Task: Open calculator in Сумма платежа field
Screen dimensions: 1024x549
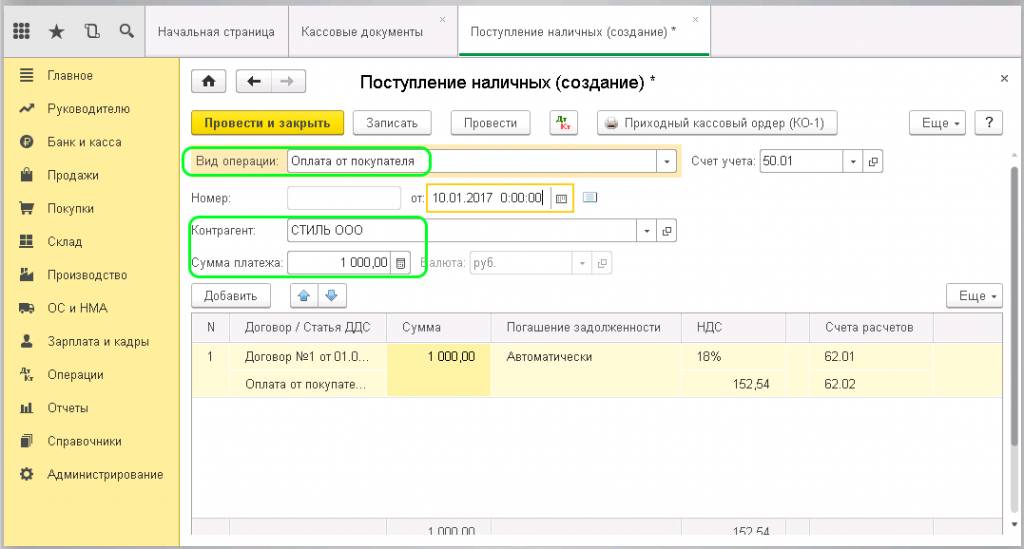Action: click(400, 263)
